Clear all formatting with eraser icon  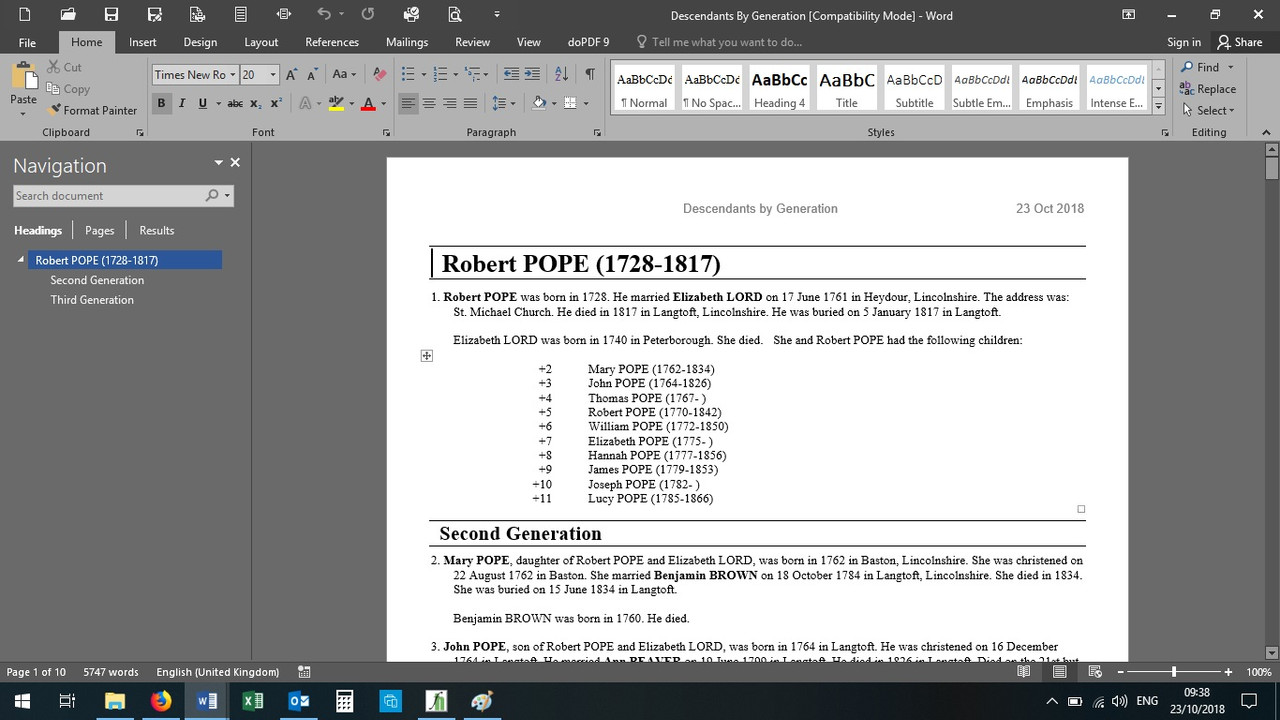tap(379, 75)
